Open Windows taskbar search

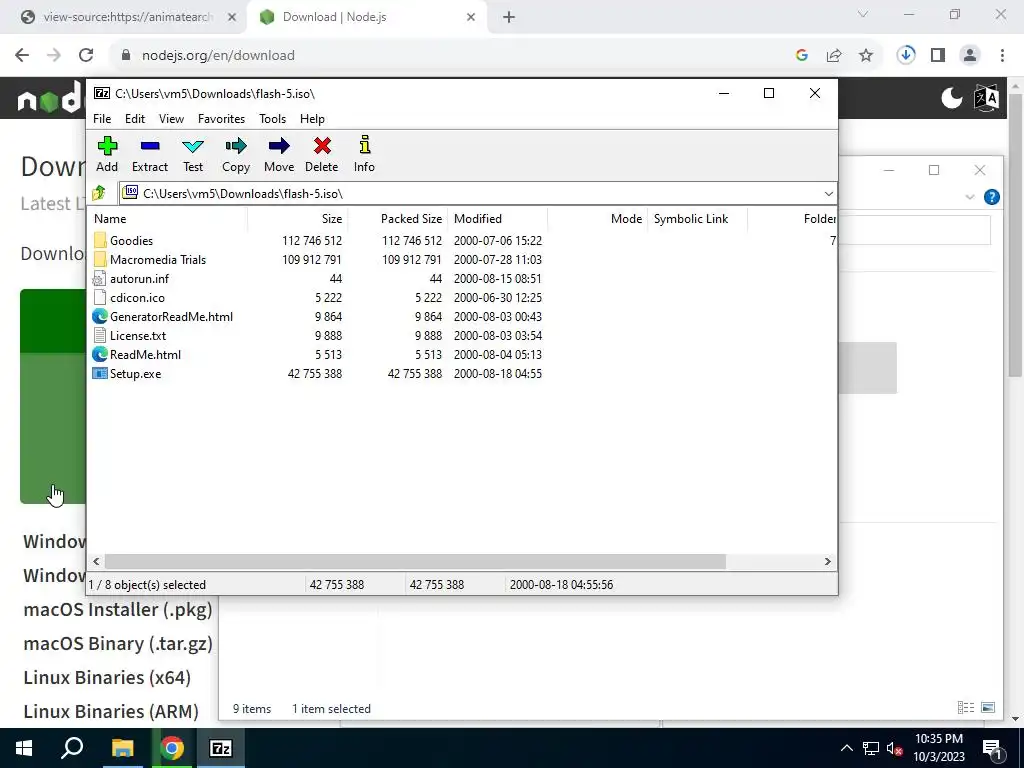[72, 748]
